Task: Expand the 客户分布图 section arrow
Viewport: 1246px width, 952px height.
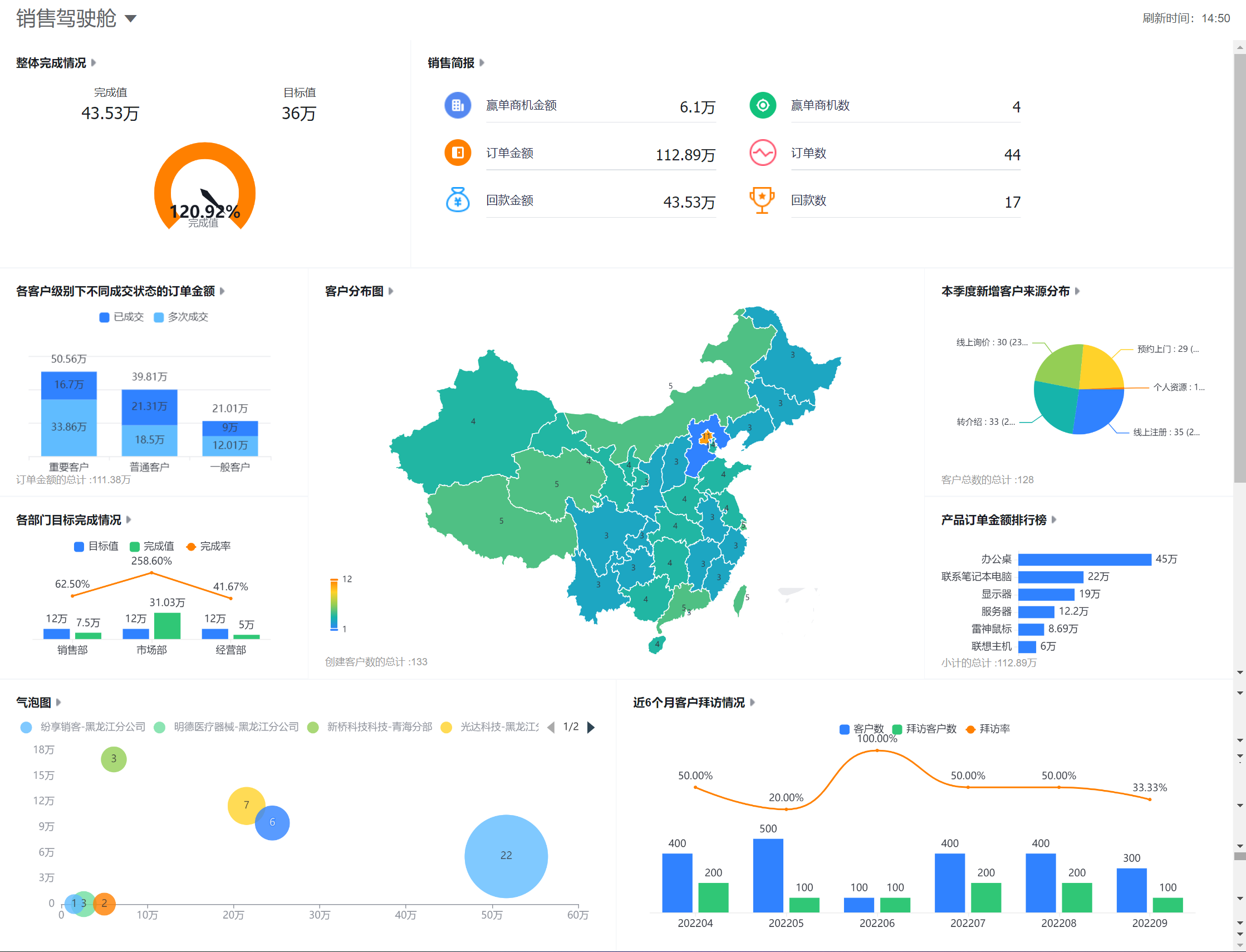Action: click(391, 291)
